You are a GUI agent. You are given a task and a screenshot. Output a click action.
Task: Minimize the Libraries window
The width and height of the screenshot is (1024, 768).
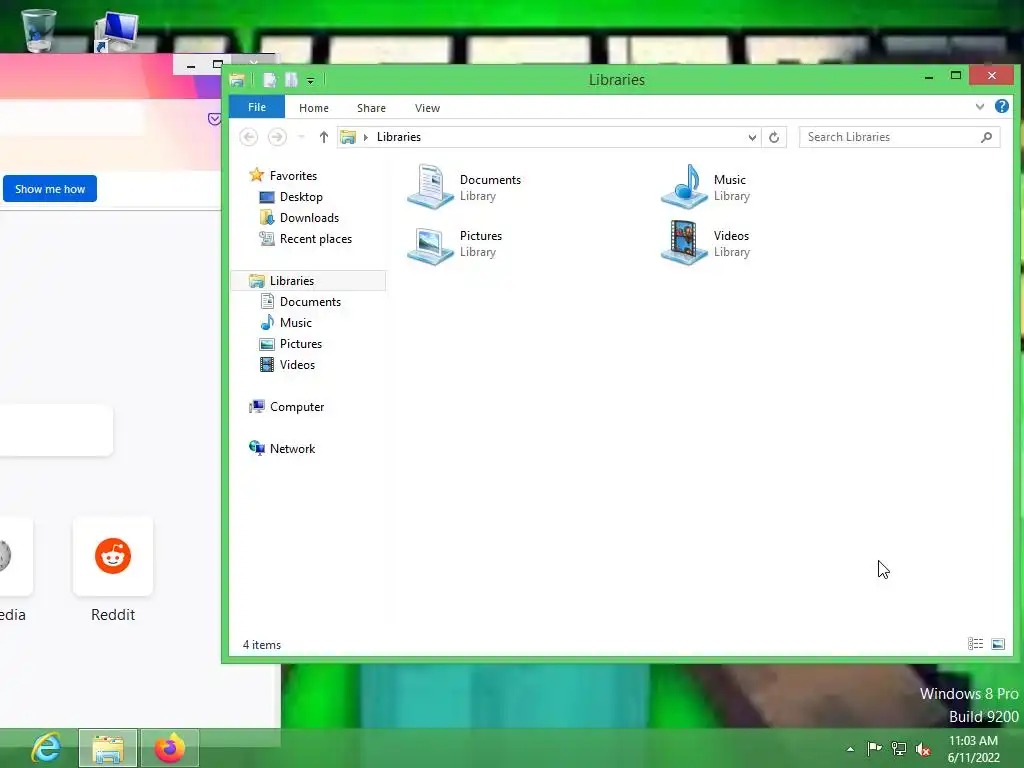(929, 77)
